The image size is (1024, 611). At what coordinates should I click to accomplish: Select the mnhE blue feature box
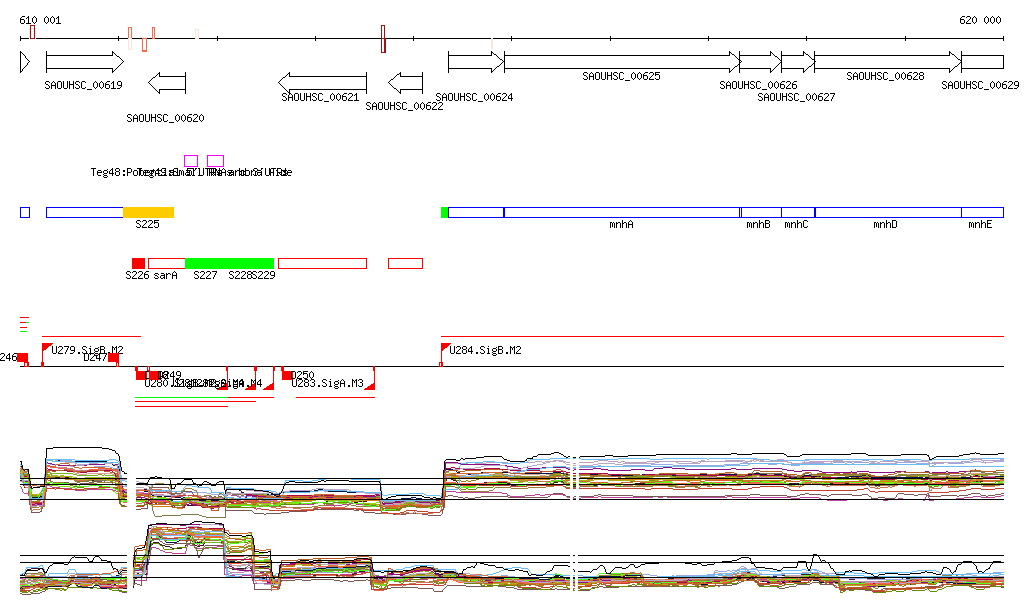pyautogui.click(x=983, y=212)
